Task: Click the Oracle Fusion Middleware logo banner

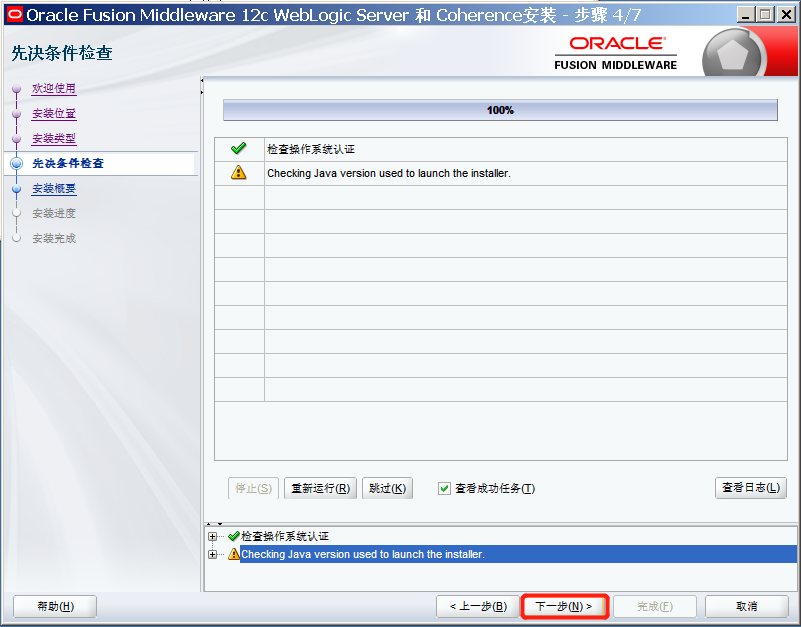Action: tap(616, 53)
